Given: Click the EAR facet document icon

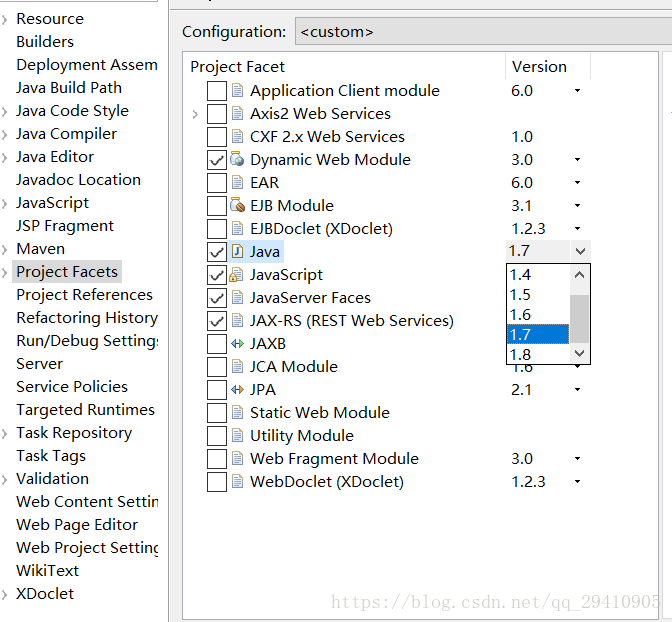Looking at the screenshot, I should pos(237,182).
